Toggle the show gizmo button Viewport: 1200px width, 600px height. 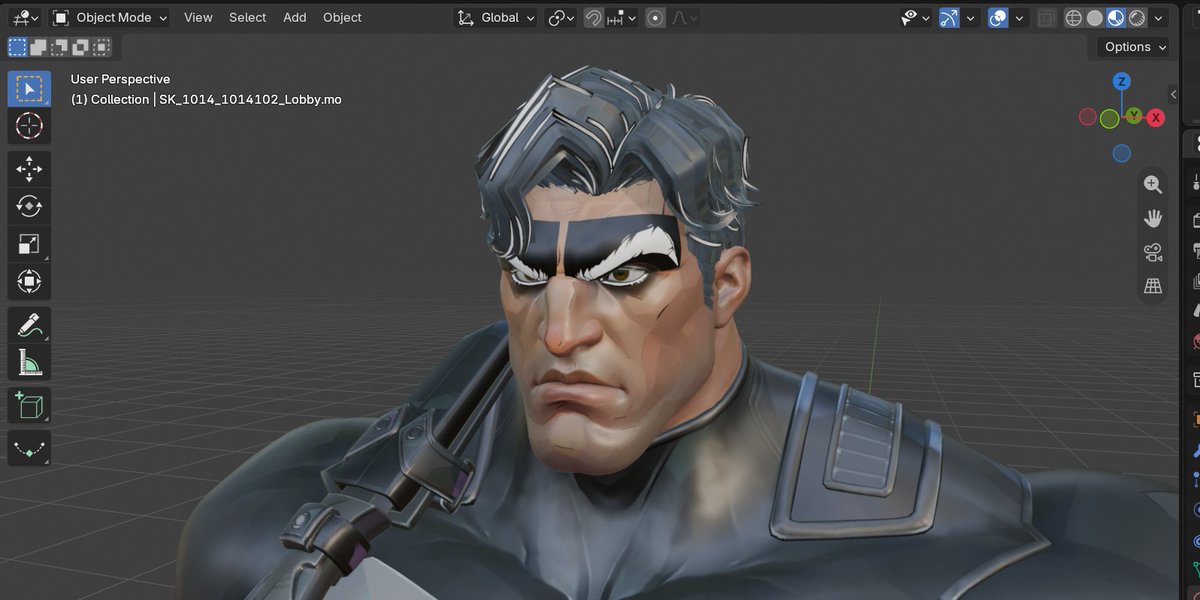(x=949, y=17)
